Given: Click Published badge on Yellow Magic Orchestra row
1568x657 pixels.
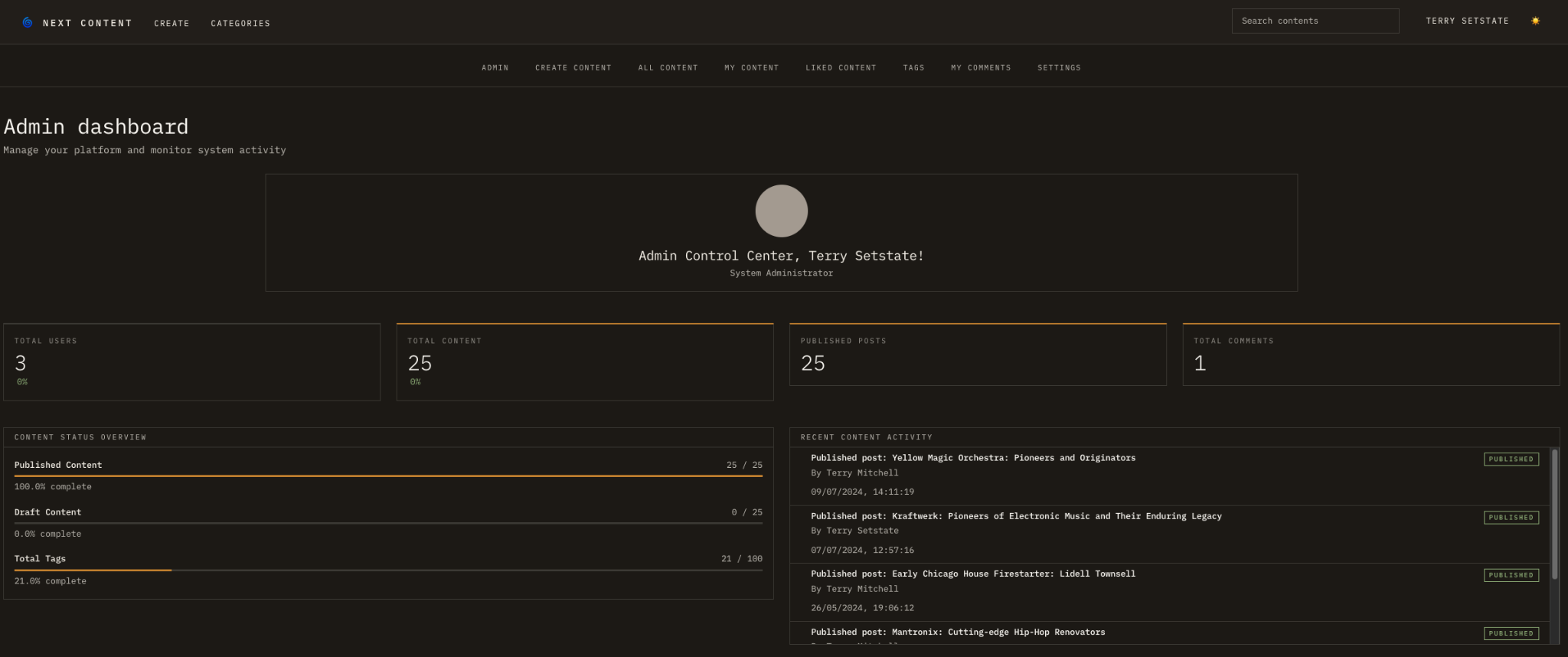Looking at the screenshot, I should [x=1511, y=459].
